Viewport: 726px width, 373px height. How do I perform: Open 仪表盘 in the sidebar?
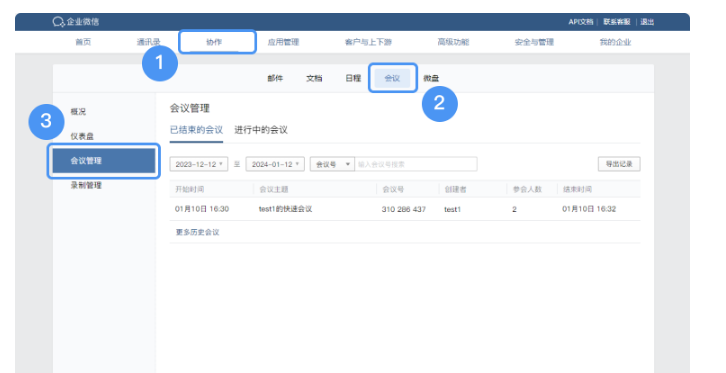(82, 136)
